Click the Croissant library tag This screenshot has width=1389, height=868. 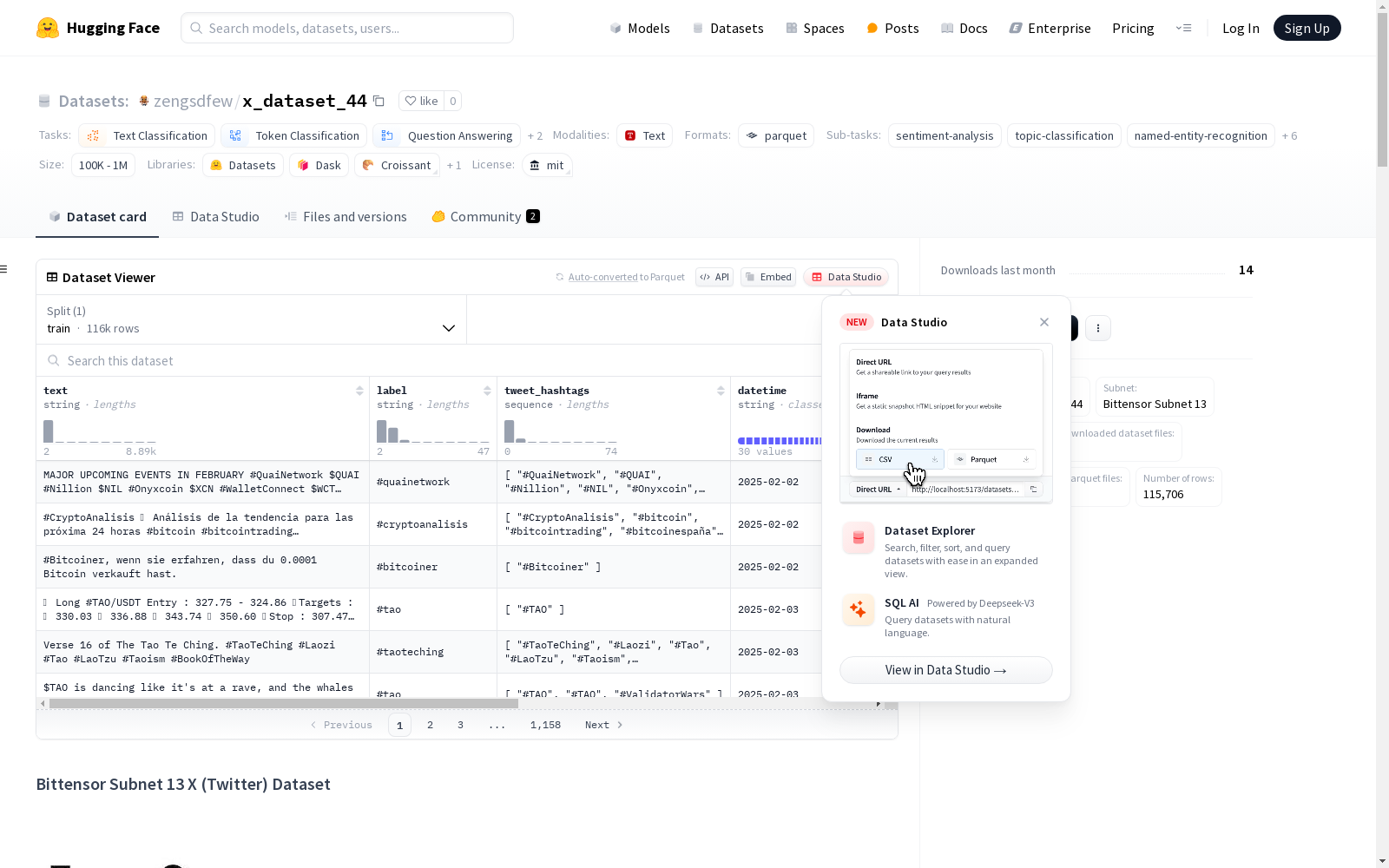tap(397, 165)
